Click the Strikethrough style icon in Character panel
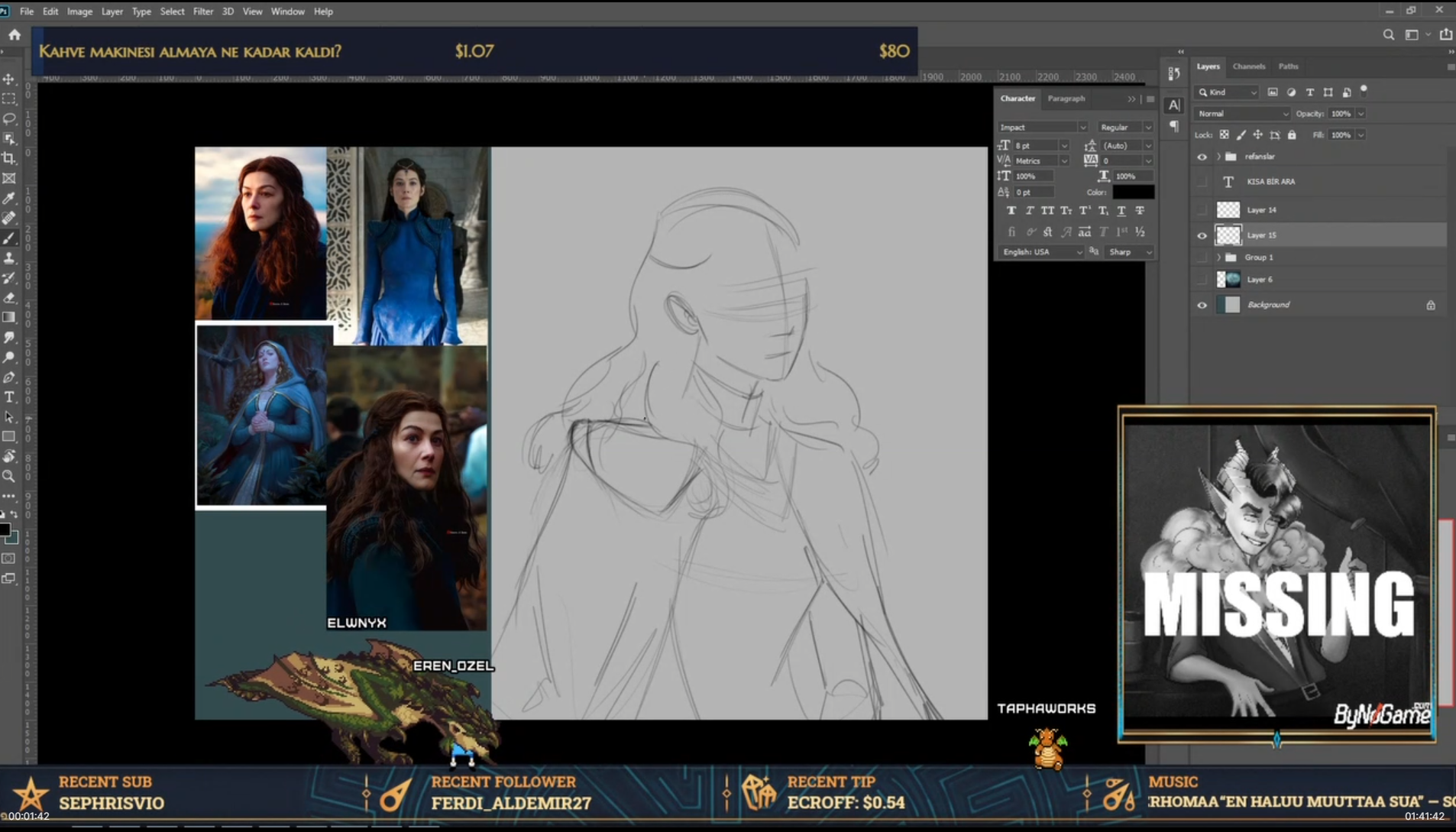Screen dimensions: 1456x832 click(1140, 210)
